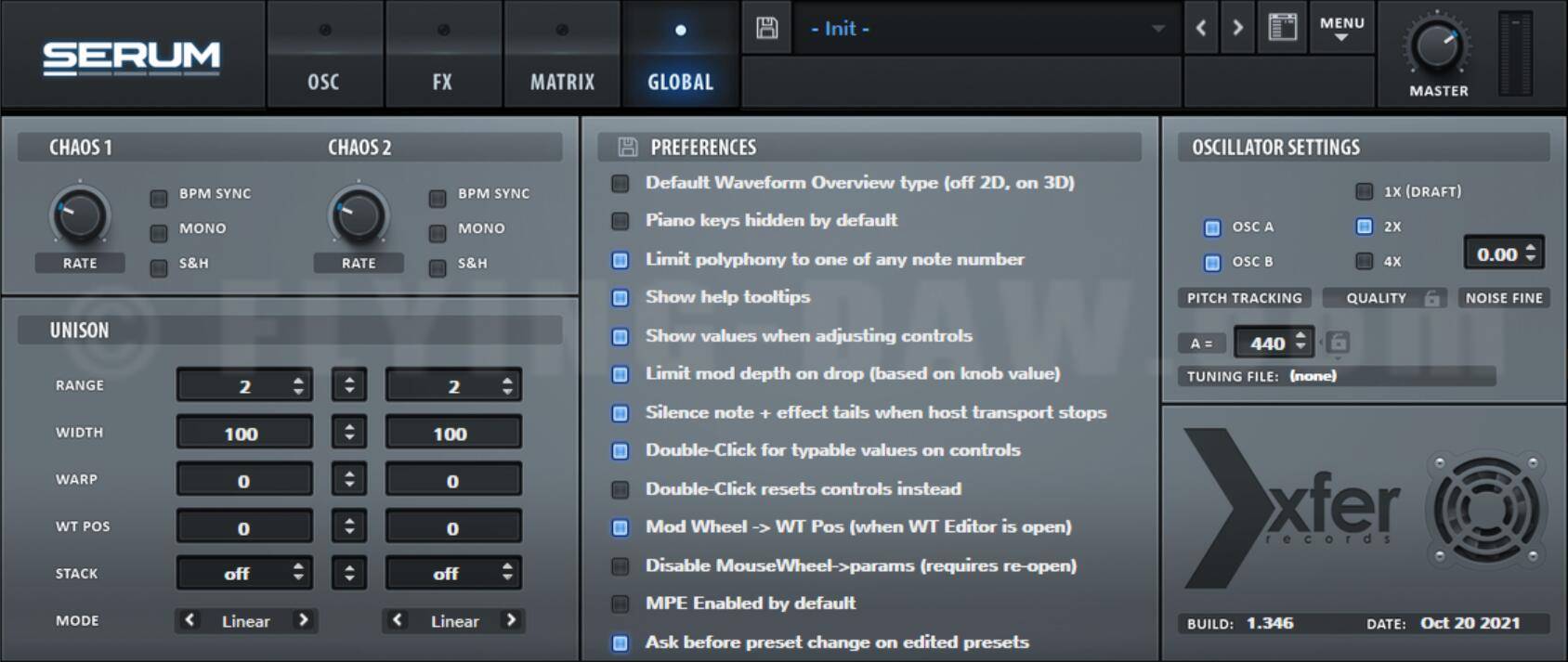Click the master output level meter

pyautogui.click(x=1516, y=54)
